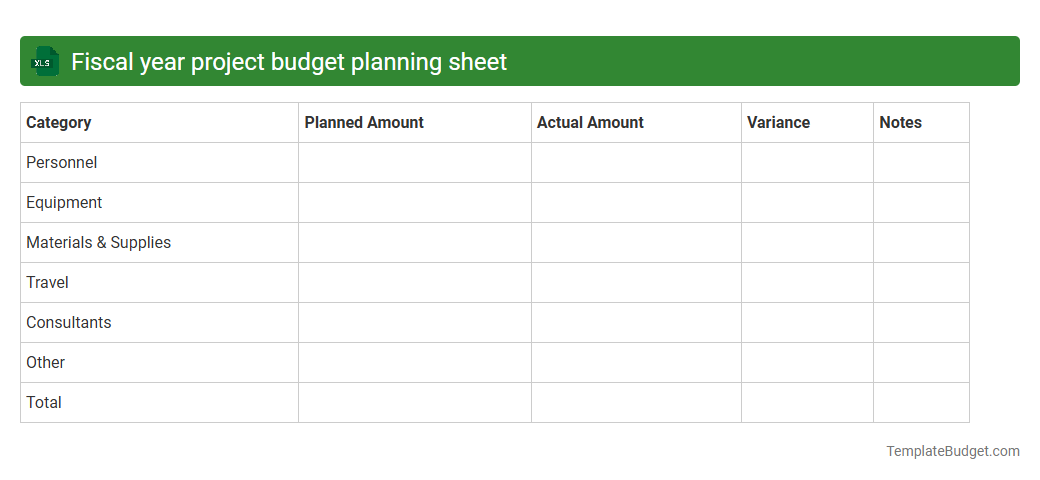The image size is (1040, 480).
Task: Click the Planned Amount cell for Total
Action: pyautogui.click(x=415, y=402)
